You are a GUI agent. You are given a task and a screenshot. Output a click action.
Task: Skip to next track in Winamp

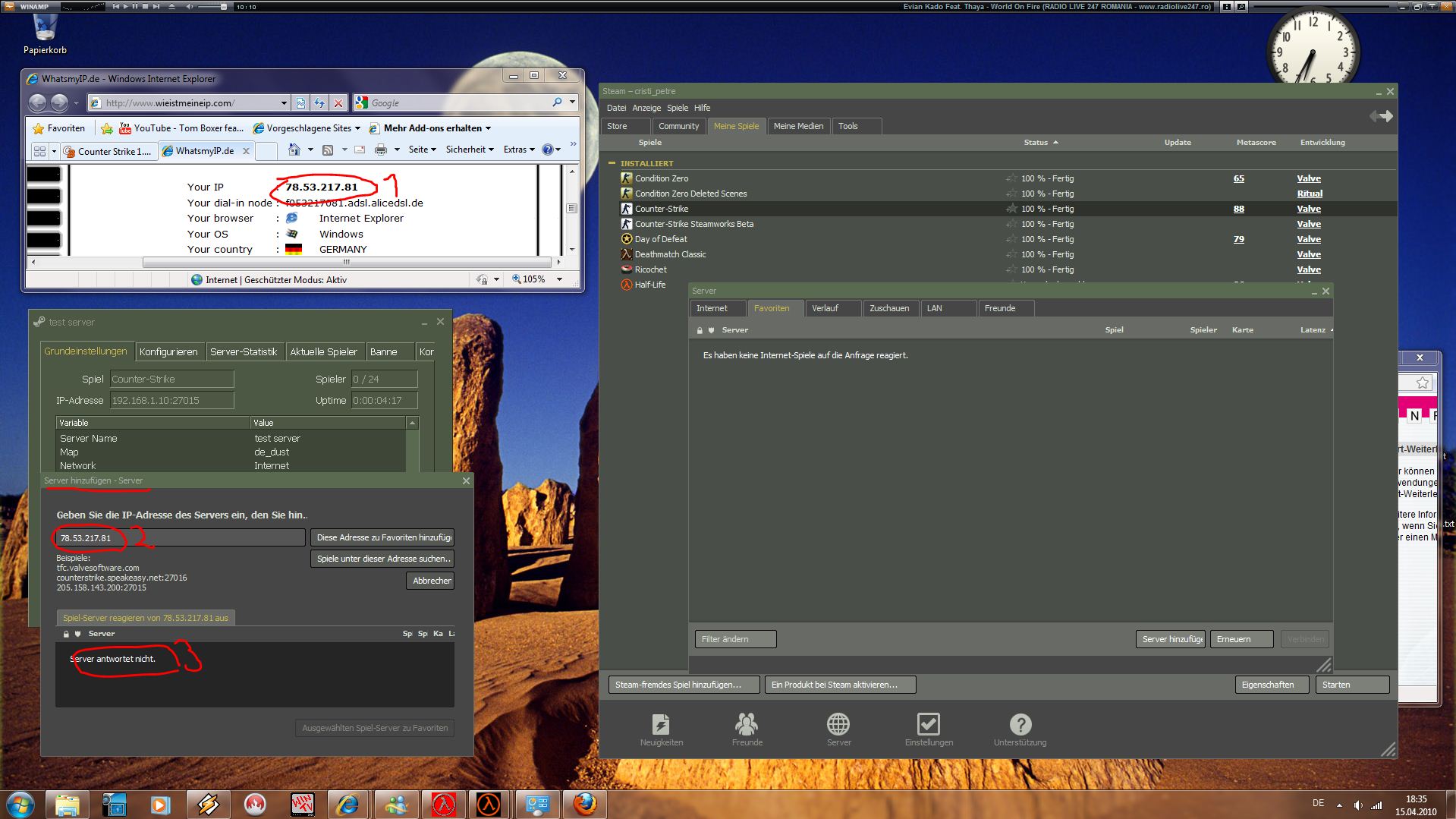[156, 6]
